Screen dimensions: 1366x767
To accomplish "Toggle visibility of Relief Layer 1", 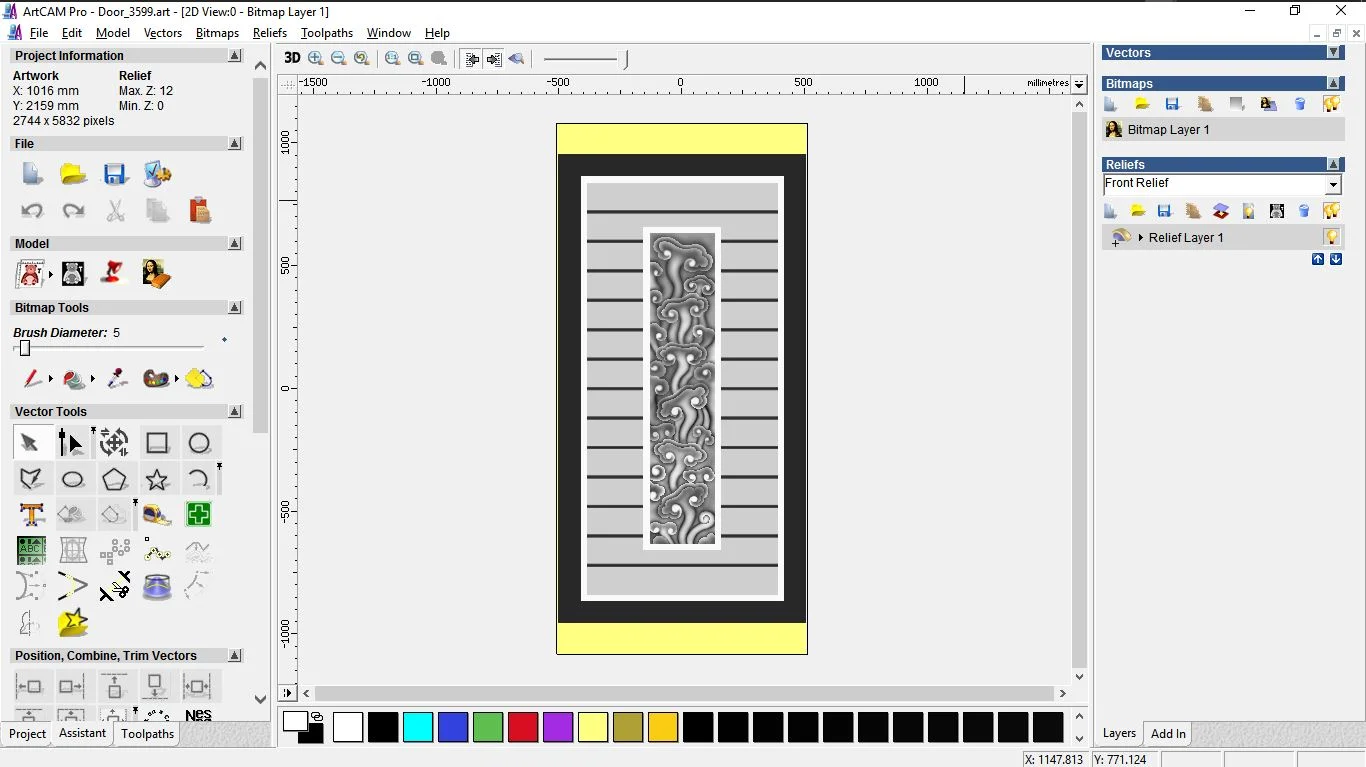I will (x=1331, y=237).
